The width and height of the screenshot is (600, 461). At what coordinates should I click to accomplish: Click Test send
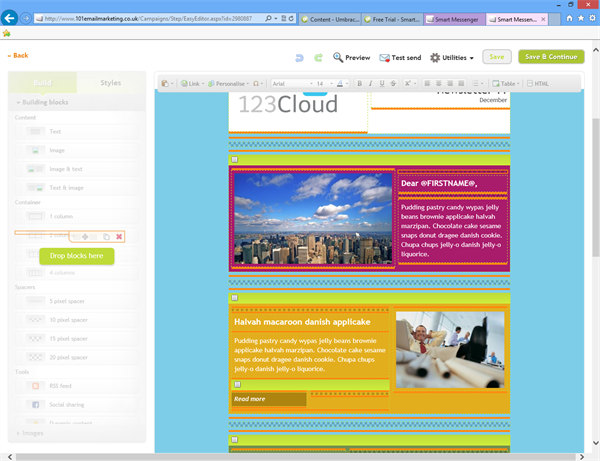(x=400, y=57)
